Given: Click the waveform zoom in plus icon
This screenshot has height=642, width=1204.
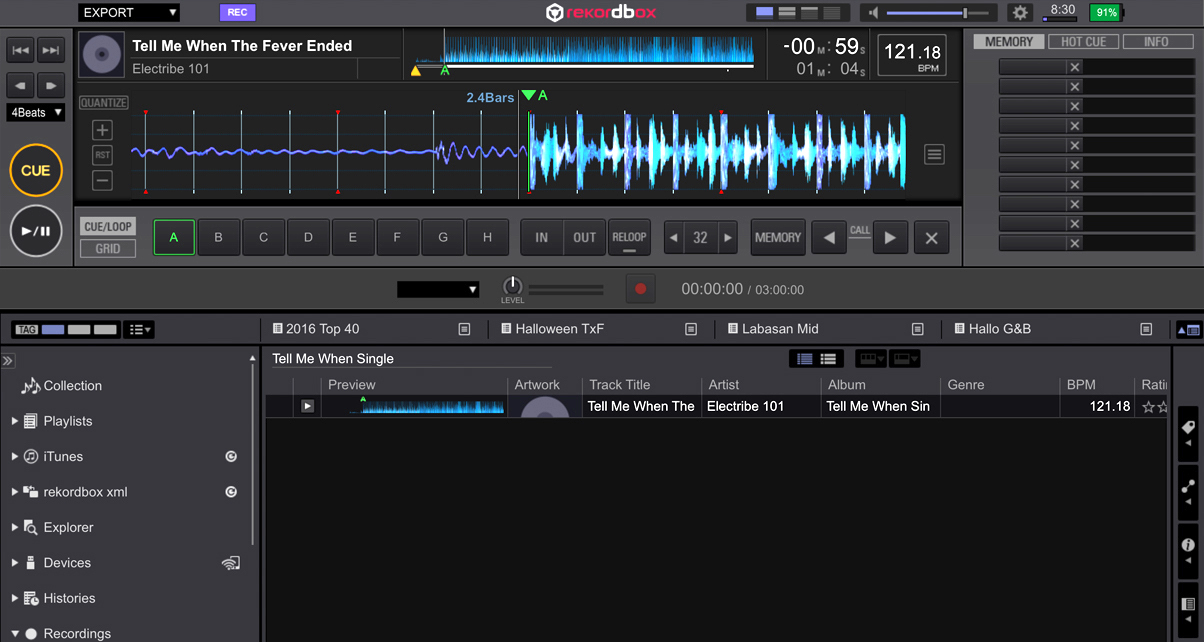Looking at the screenshot, I should [103, 130].
